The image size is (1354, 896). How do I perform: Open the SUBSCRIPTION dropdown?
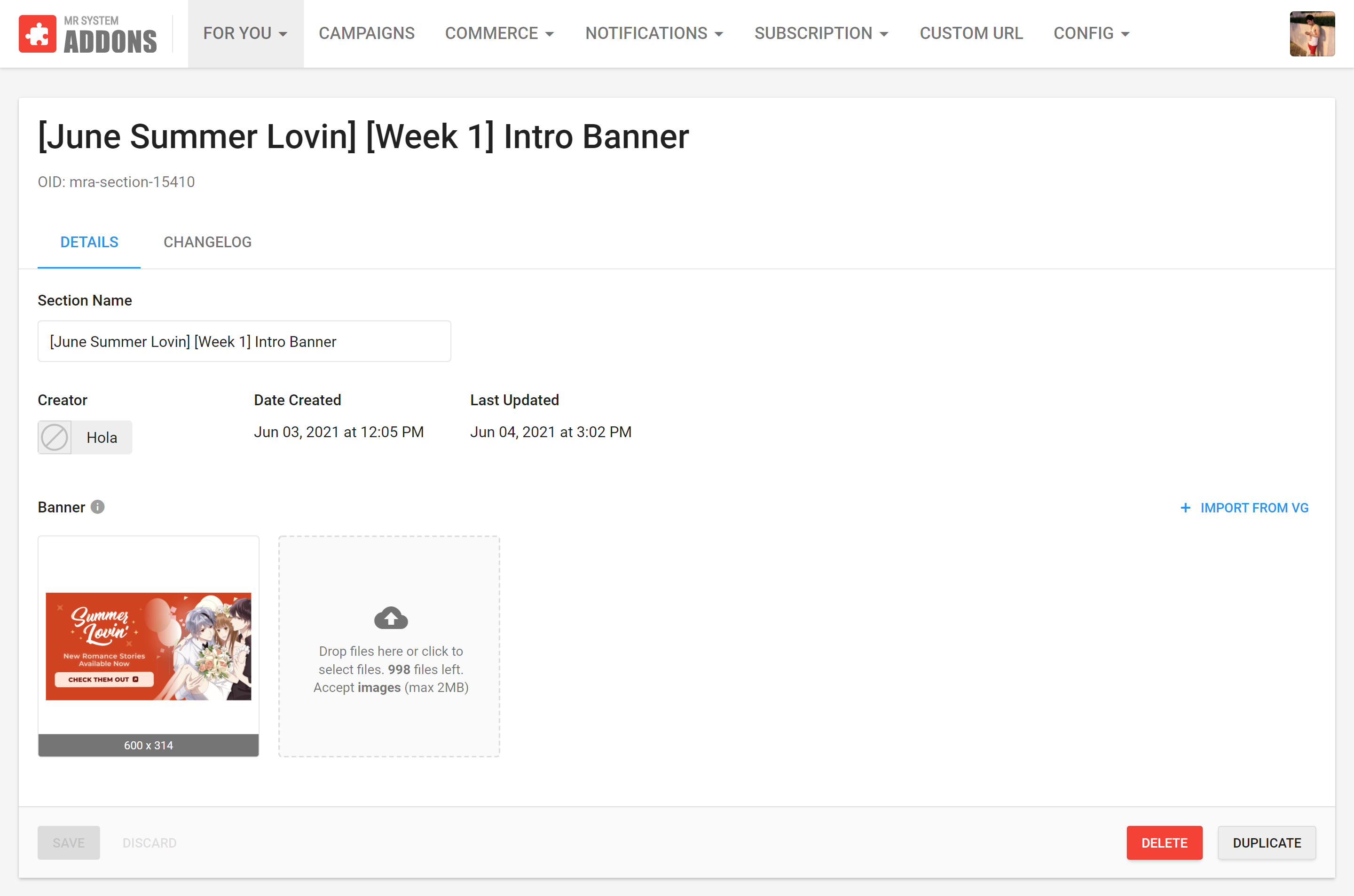click(x=821, y=34)
